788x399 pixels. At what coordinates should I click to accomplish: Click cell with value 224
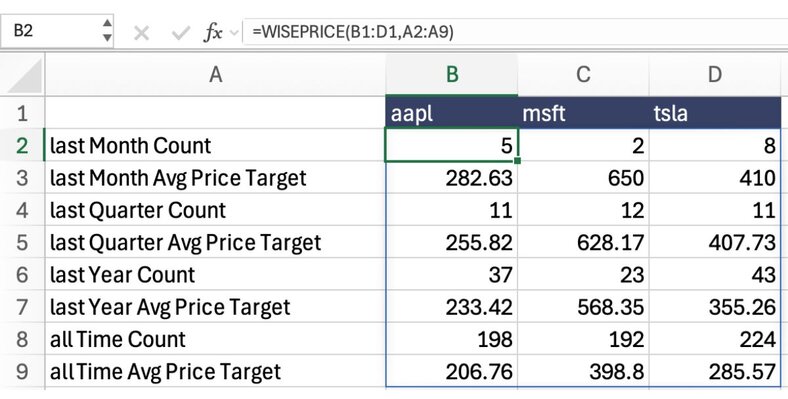(715, 339)
